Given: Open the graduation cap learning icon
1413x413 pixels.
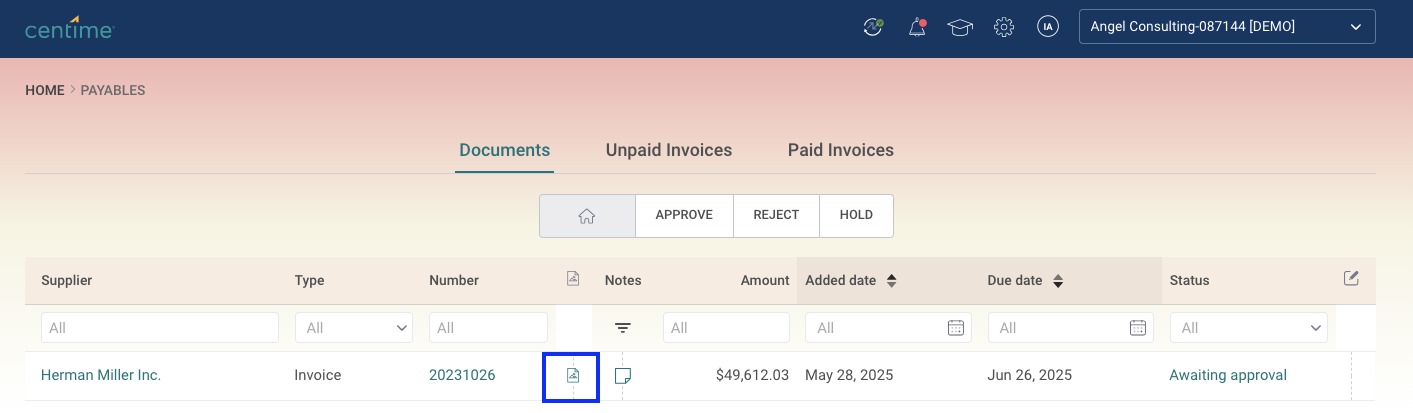Looking at the screenshot, I should click(960, 27).
